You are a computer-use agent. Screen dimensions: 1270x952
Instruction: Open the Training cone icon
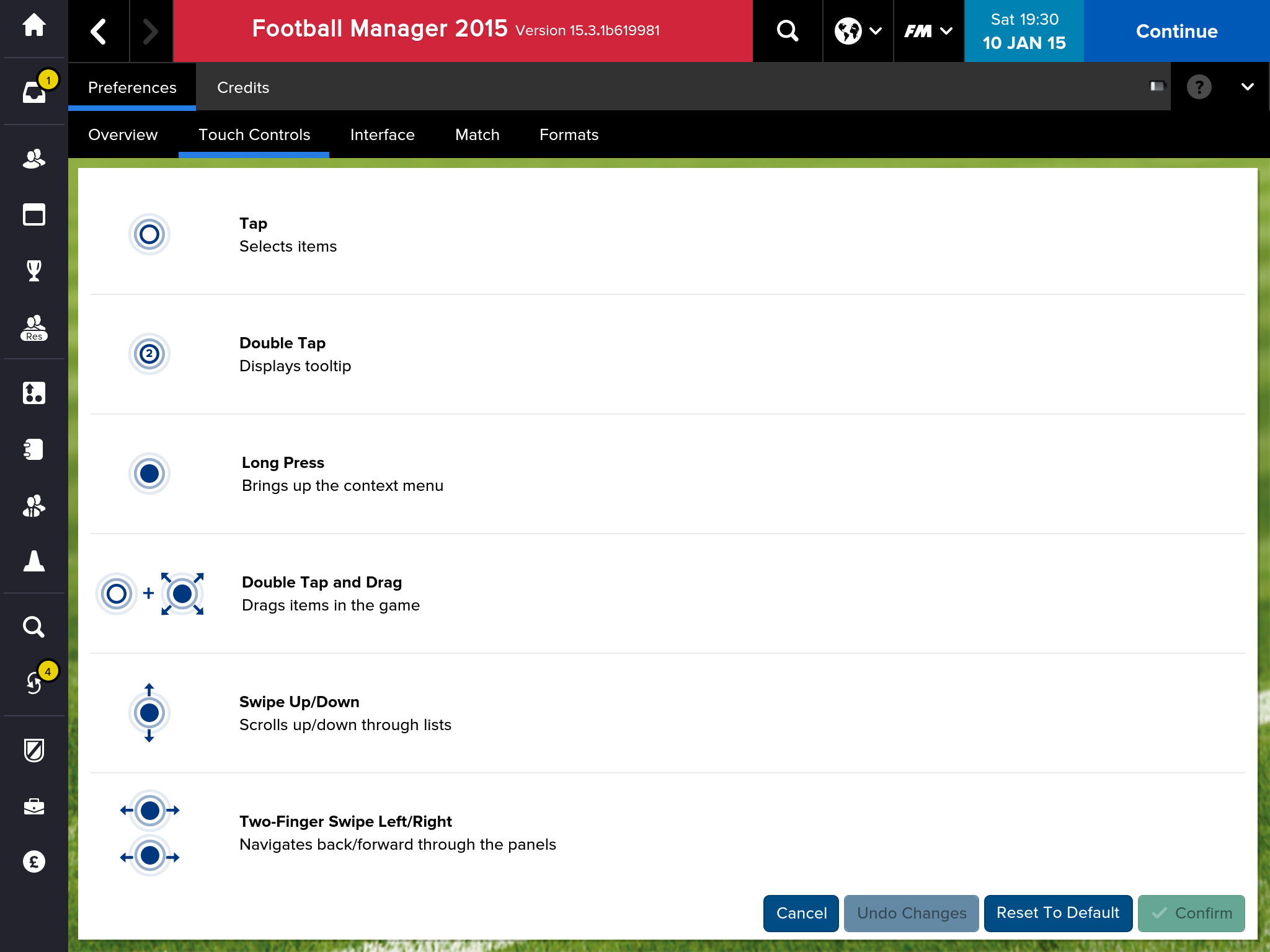tap(34, 561)
